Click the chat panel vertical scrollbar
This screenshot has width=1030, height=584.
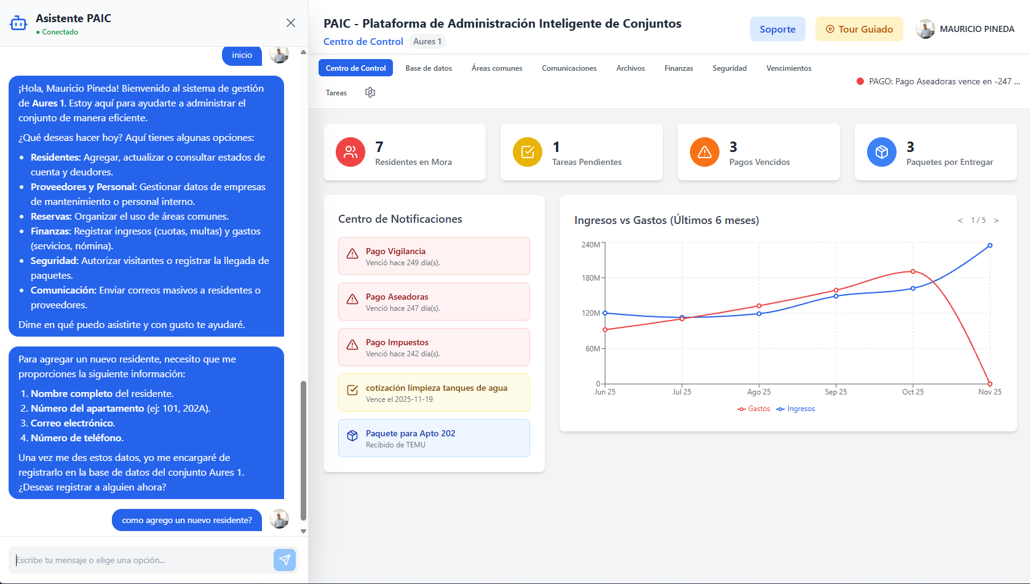click(303, 450)
